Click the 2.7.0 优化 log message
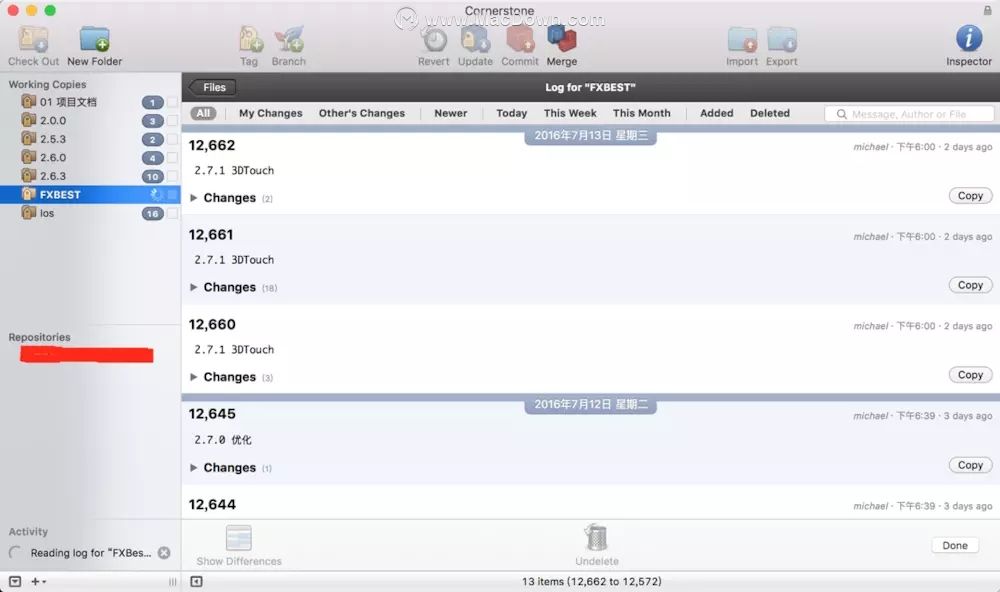 pos(223,440)
